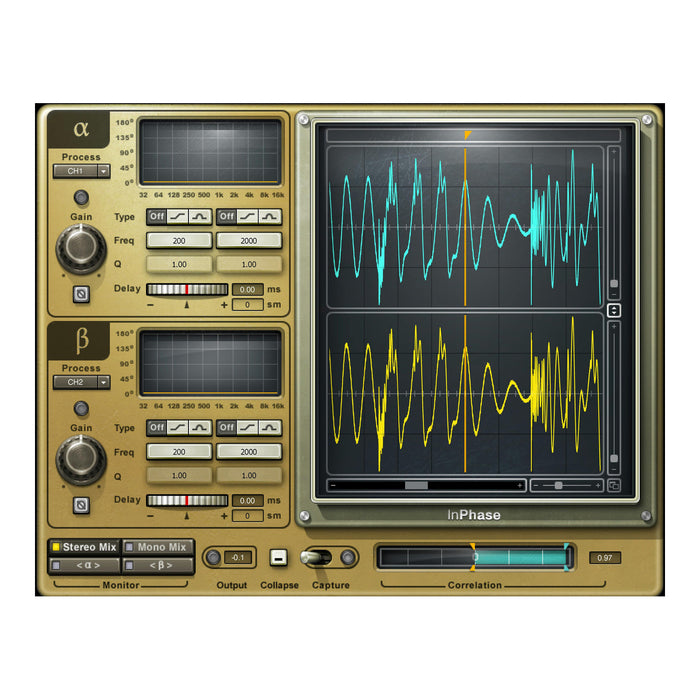Edit alpha band one Freq 200 field

[179, 241]
